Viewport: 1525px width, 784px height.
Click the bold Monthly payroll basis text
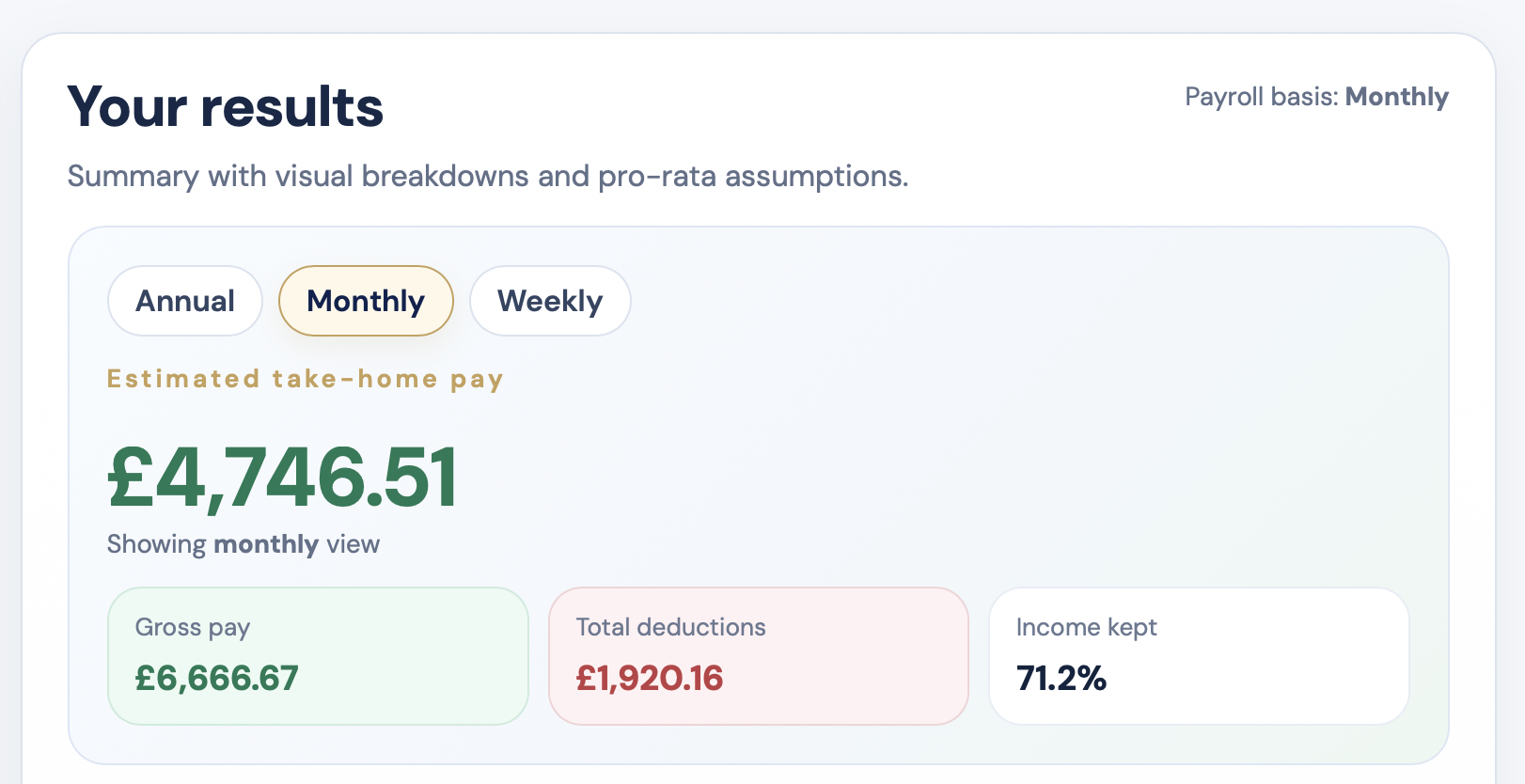tap(1397, 97)
